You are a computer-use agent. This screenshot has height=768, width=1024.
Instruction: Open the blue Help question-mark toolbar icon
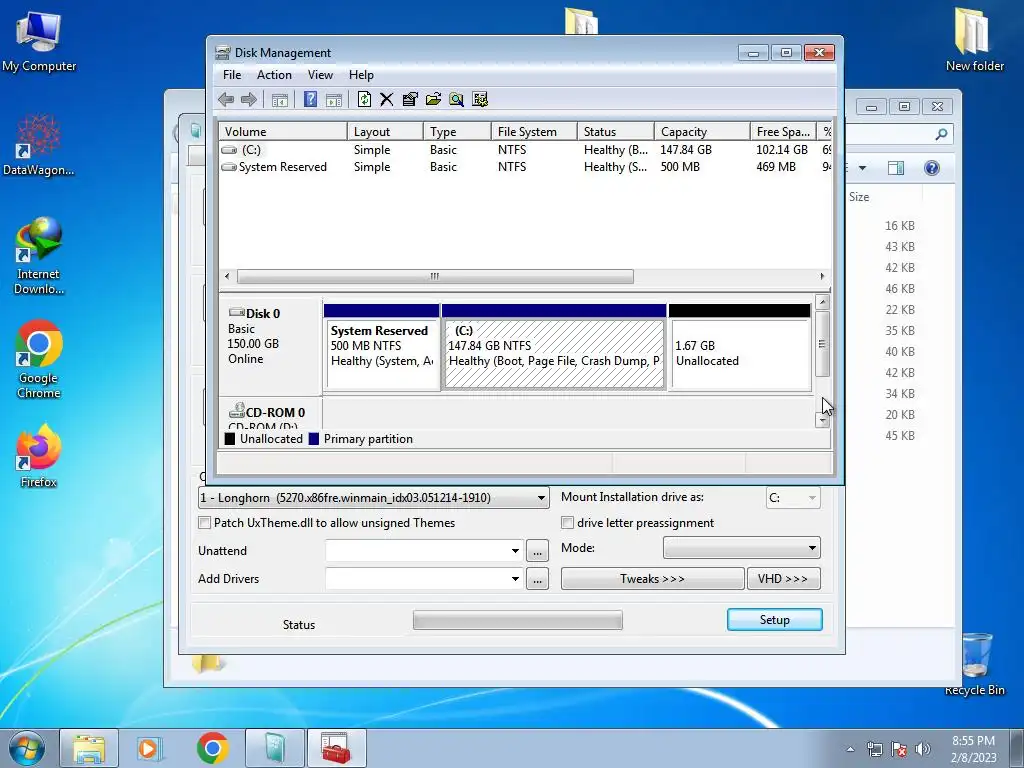pos(310,99)
